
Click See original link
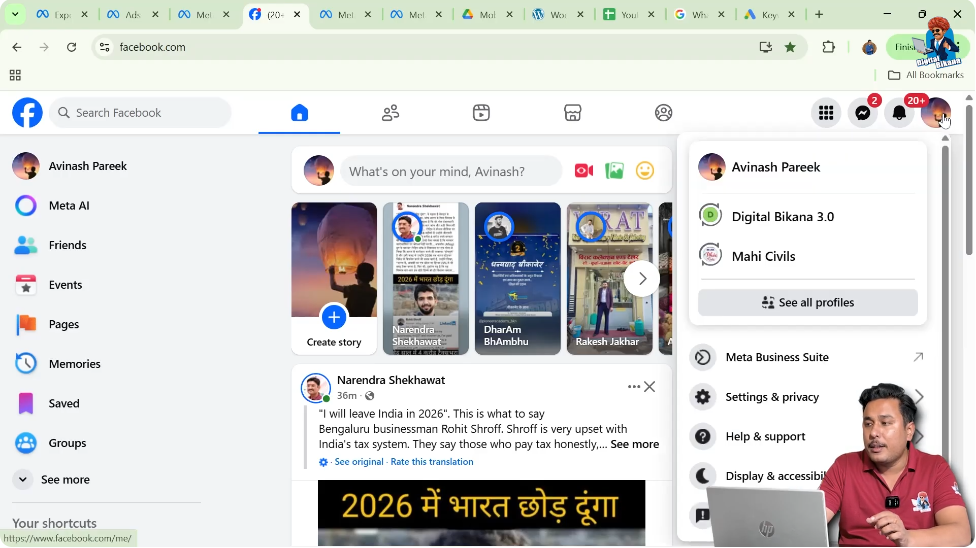(x=359, y=461)
